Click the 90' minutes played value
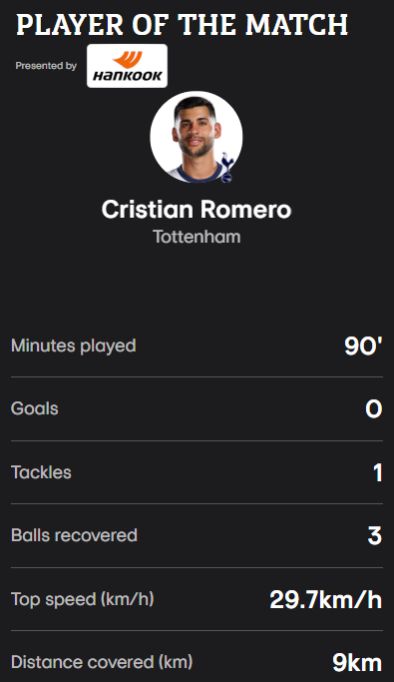The image size is (394, 682). point(364,347)
